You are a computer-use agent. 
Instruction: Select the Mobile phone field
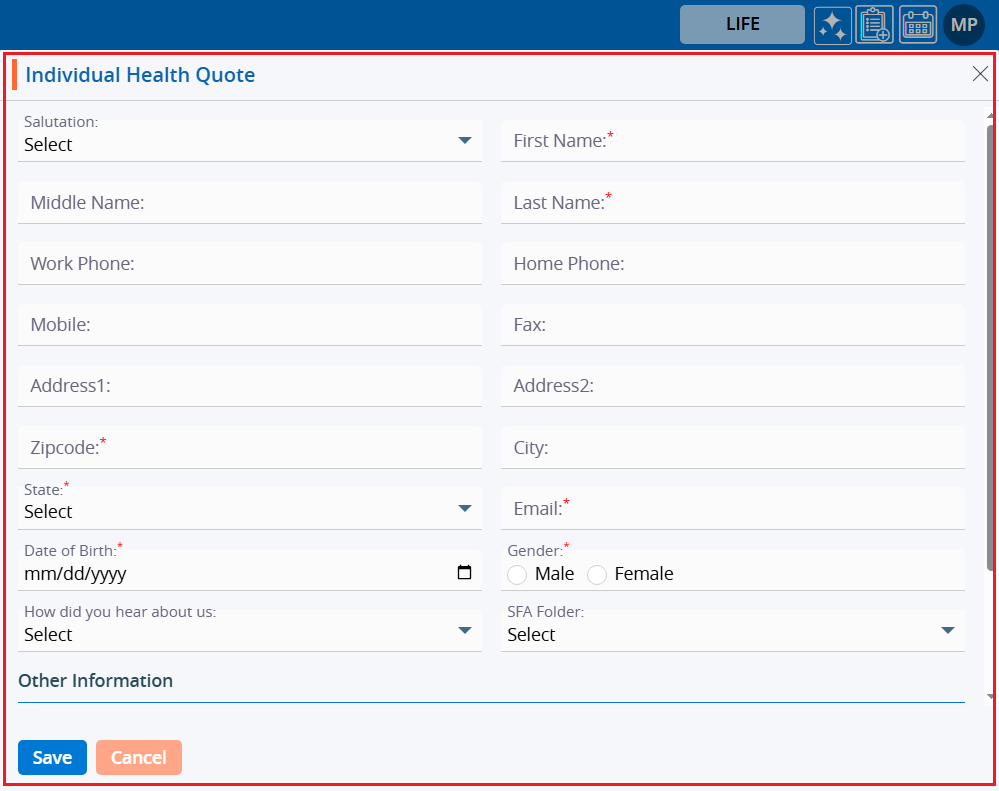pos(249,325)
